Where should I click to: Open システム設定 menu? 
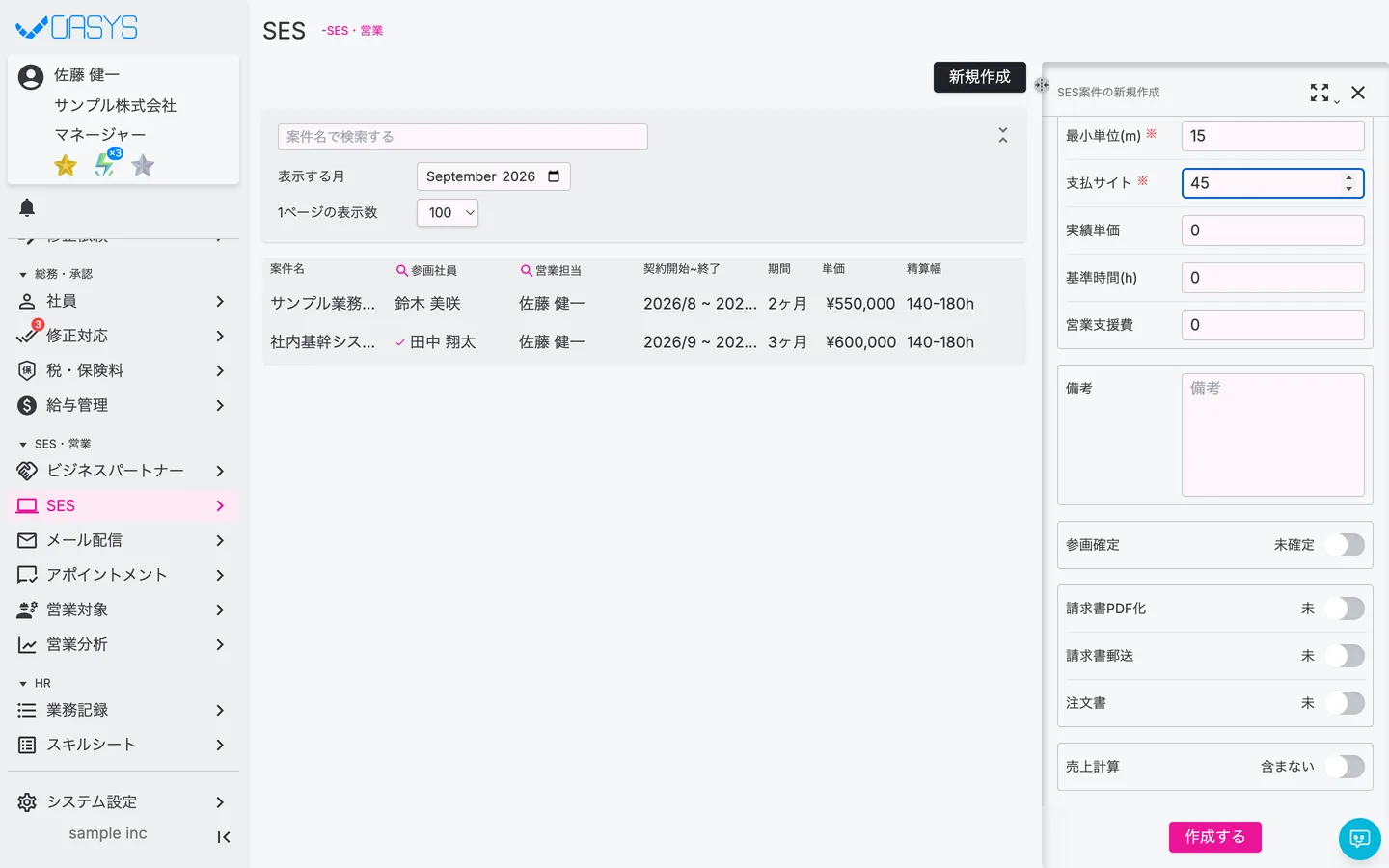click(x=123, y=802)
